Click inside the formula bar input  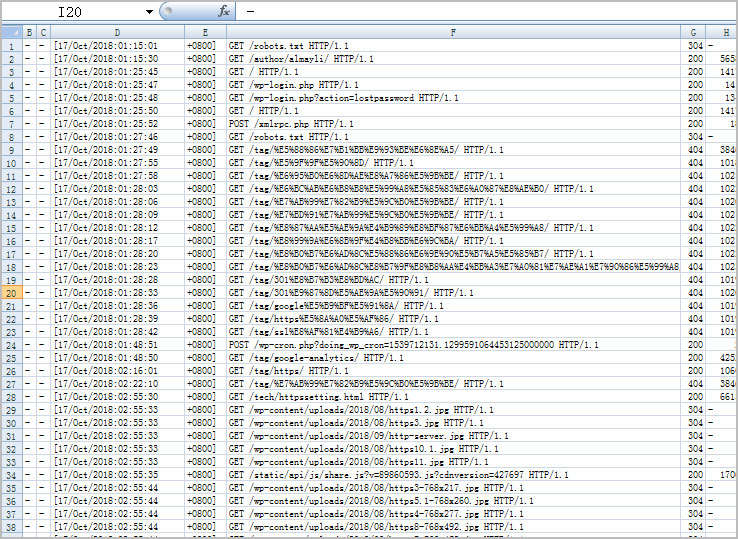coord(480,12)
